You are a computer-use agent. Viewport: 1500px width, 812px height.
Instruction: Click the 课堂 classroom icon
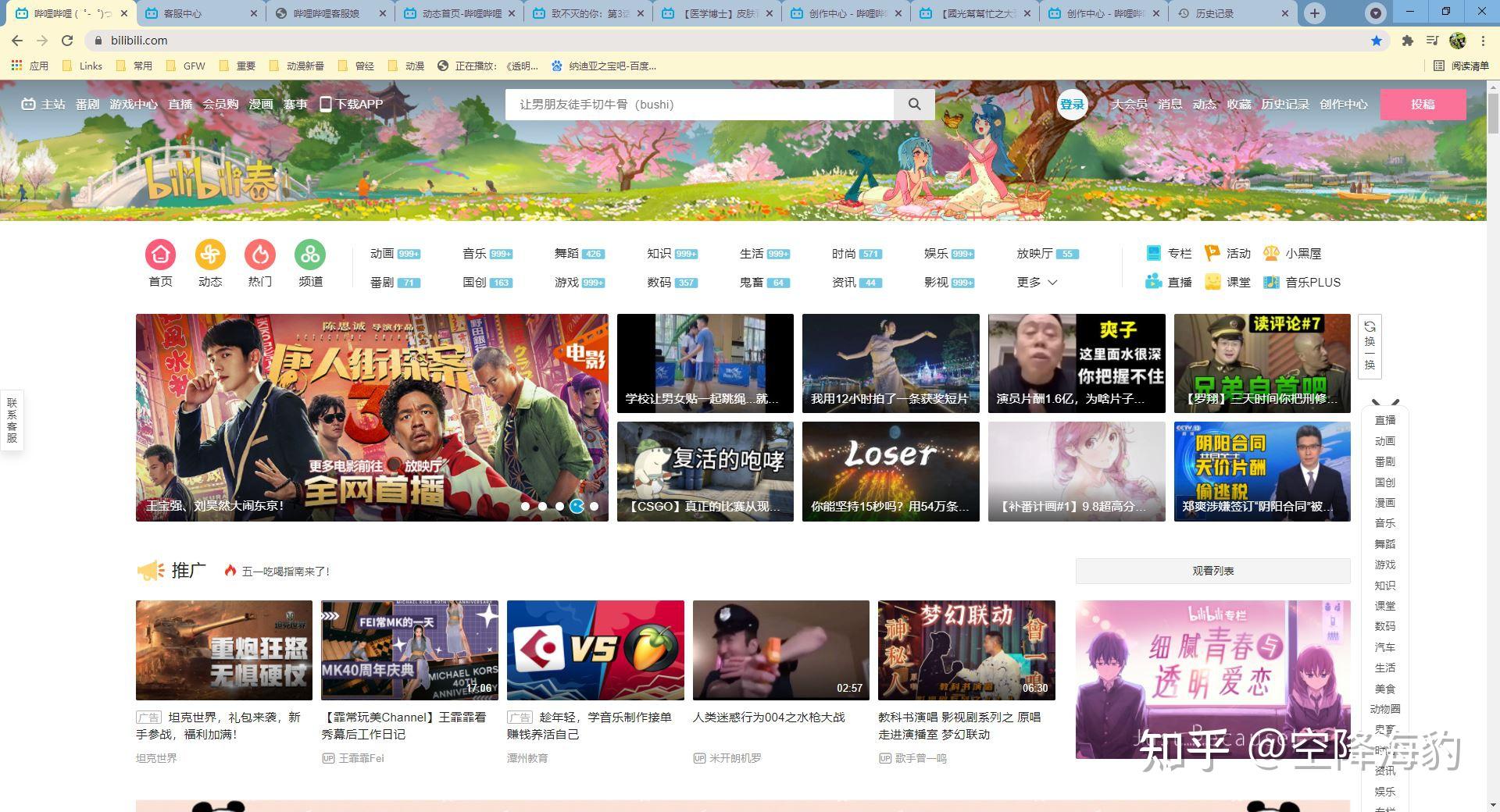[1212, 282]
